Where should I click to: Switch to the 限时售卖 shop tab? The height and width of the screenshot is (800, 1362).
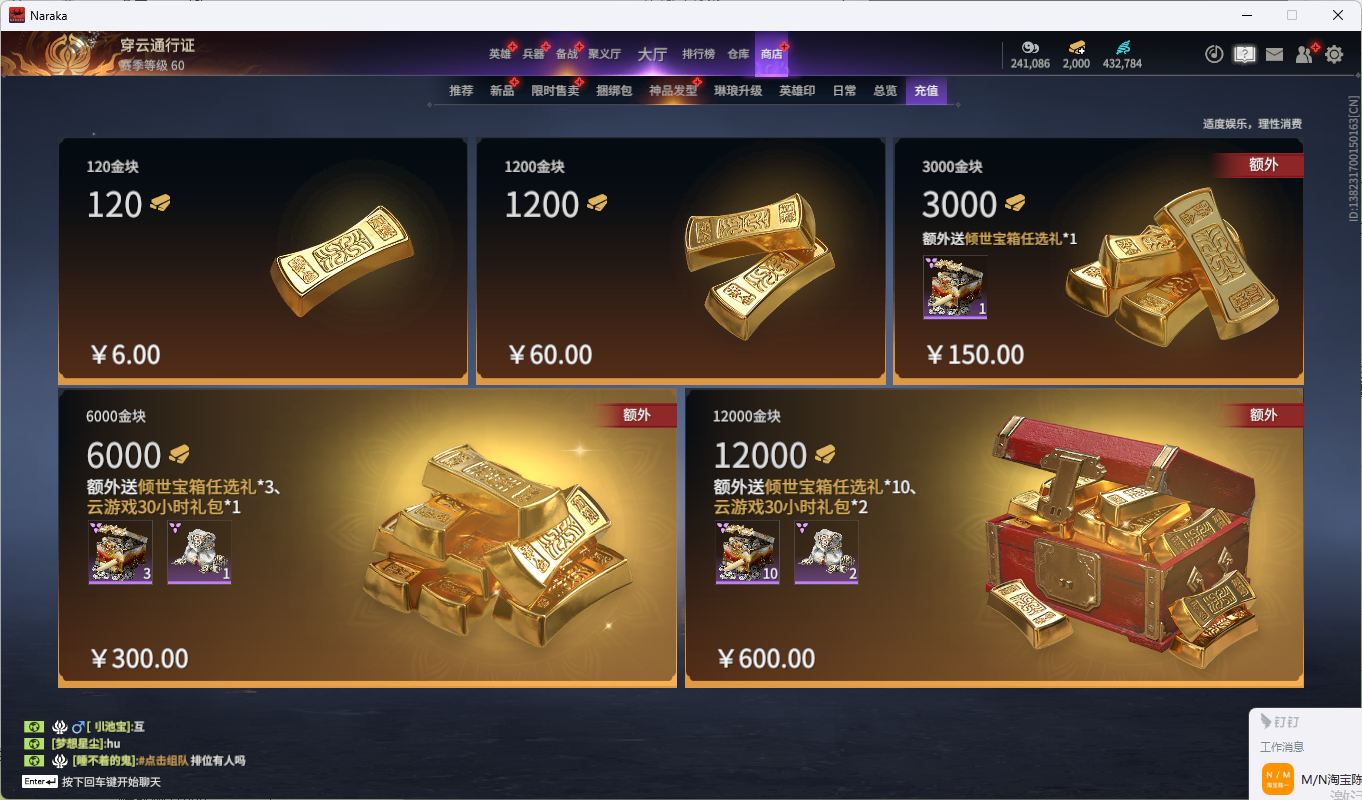[555, 91]
